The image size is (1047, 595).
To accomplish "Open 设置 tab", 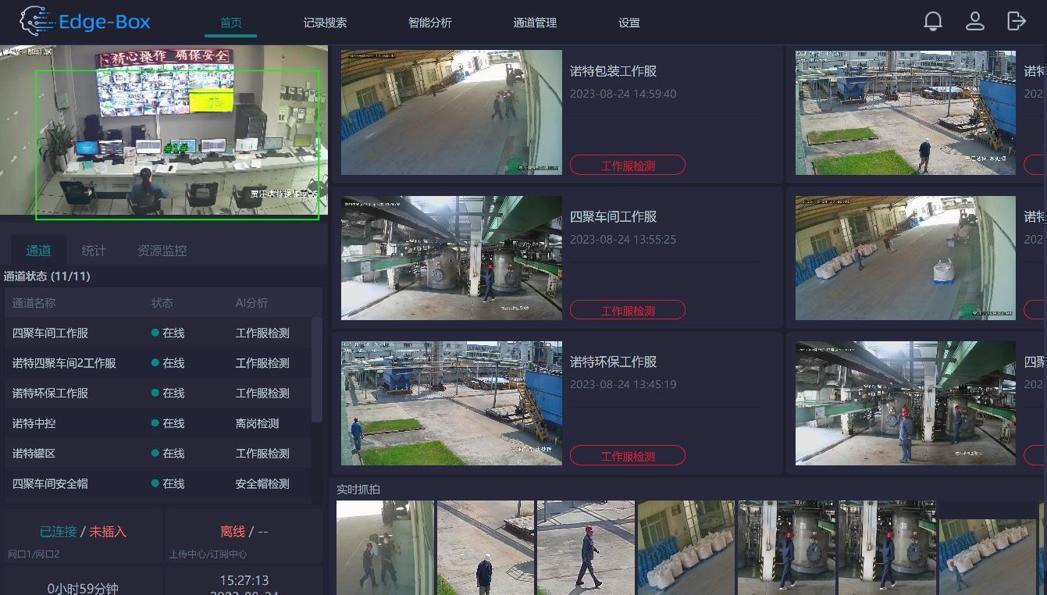I will 629,23.
